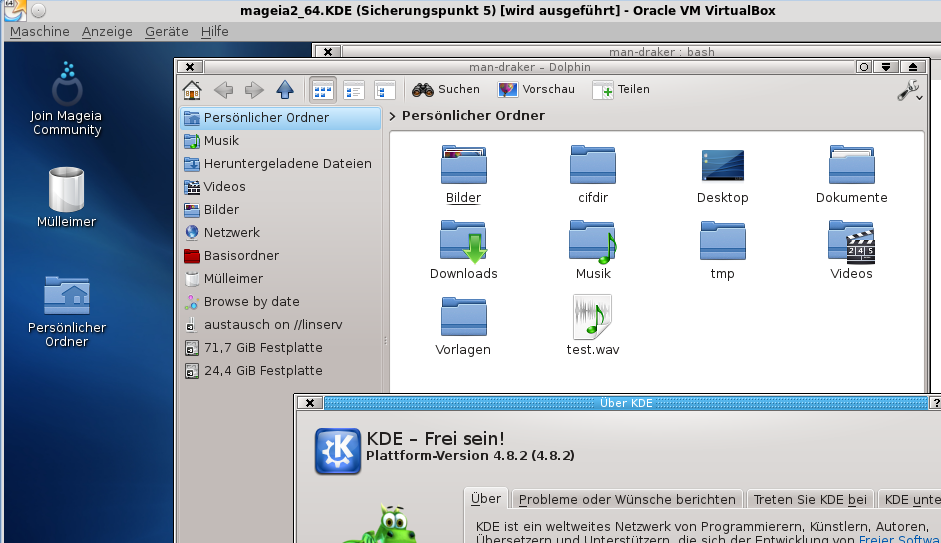Click Join Mageia Community desktop icon
The height and width of the screenshot is (543, 941).
[67, 99]
